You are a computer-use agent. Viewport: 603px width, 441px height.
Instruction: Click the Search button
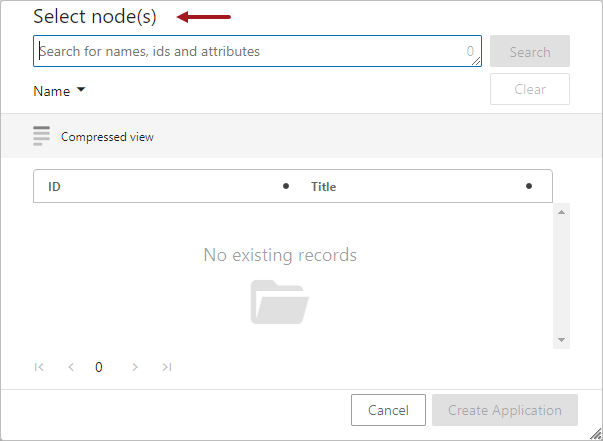pyautogui.click(x=530, y=51)
